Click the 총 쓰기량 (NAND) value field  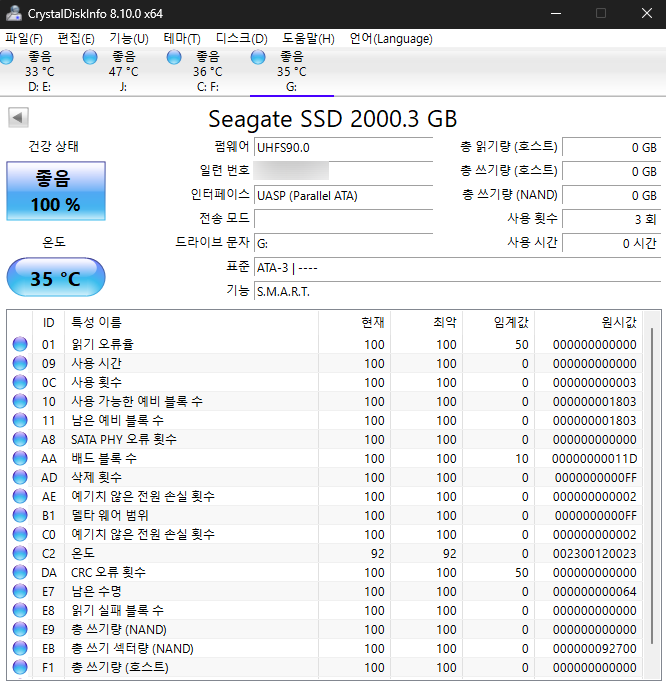click(612, 195)
